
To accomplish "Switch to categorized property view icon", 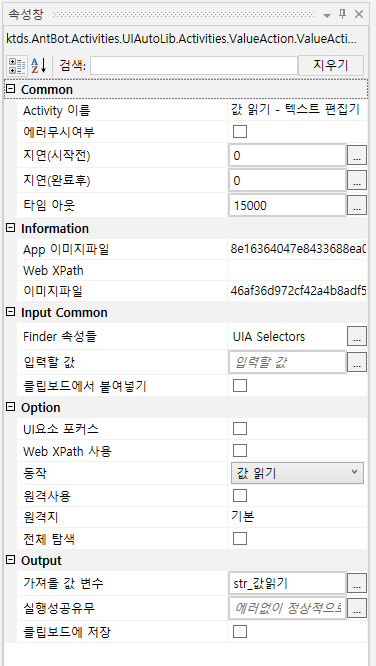I will click(x=17, y=66).
